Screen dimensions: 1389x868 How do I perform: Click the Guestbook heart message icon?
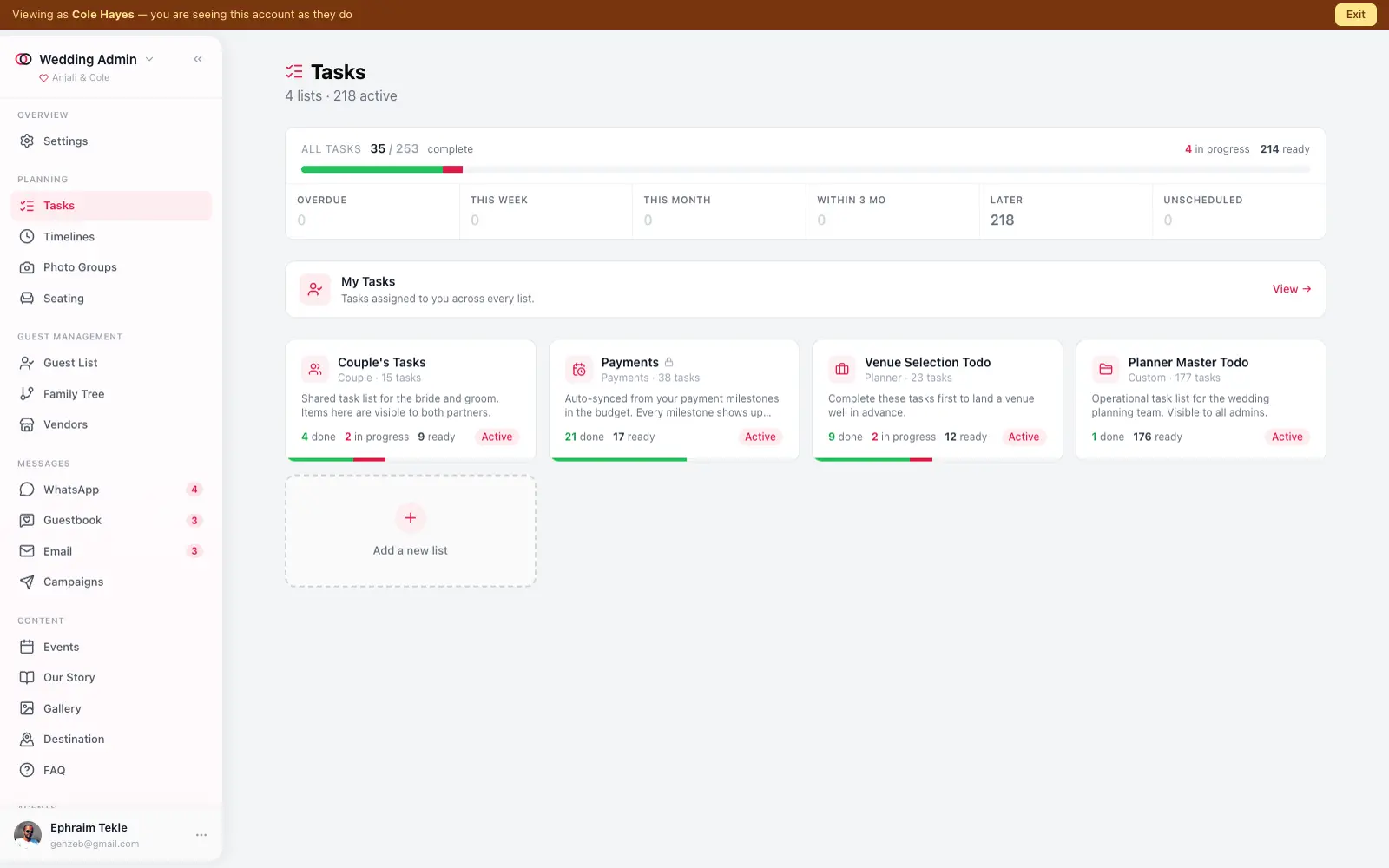click(x=27, y=520)
